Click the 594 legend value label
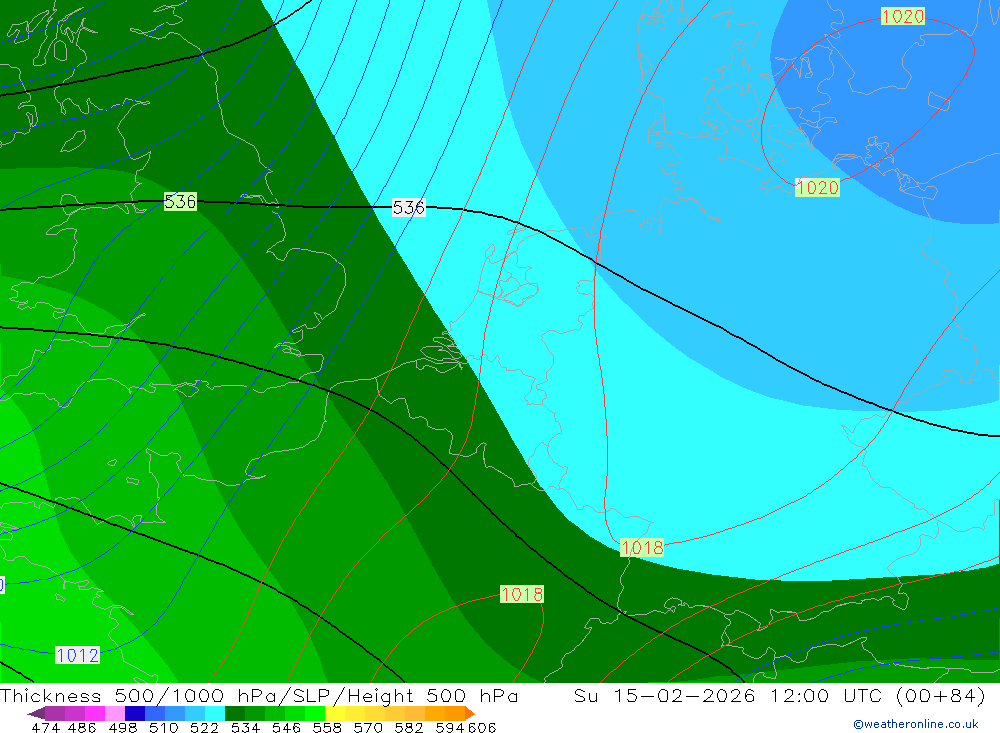The height and width of the screenshot is (733, 1000). [x=450, y=727]
